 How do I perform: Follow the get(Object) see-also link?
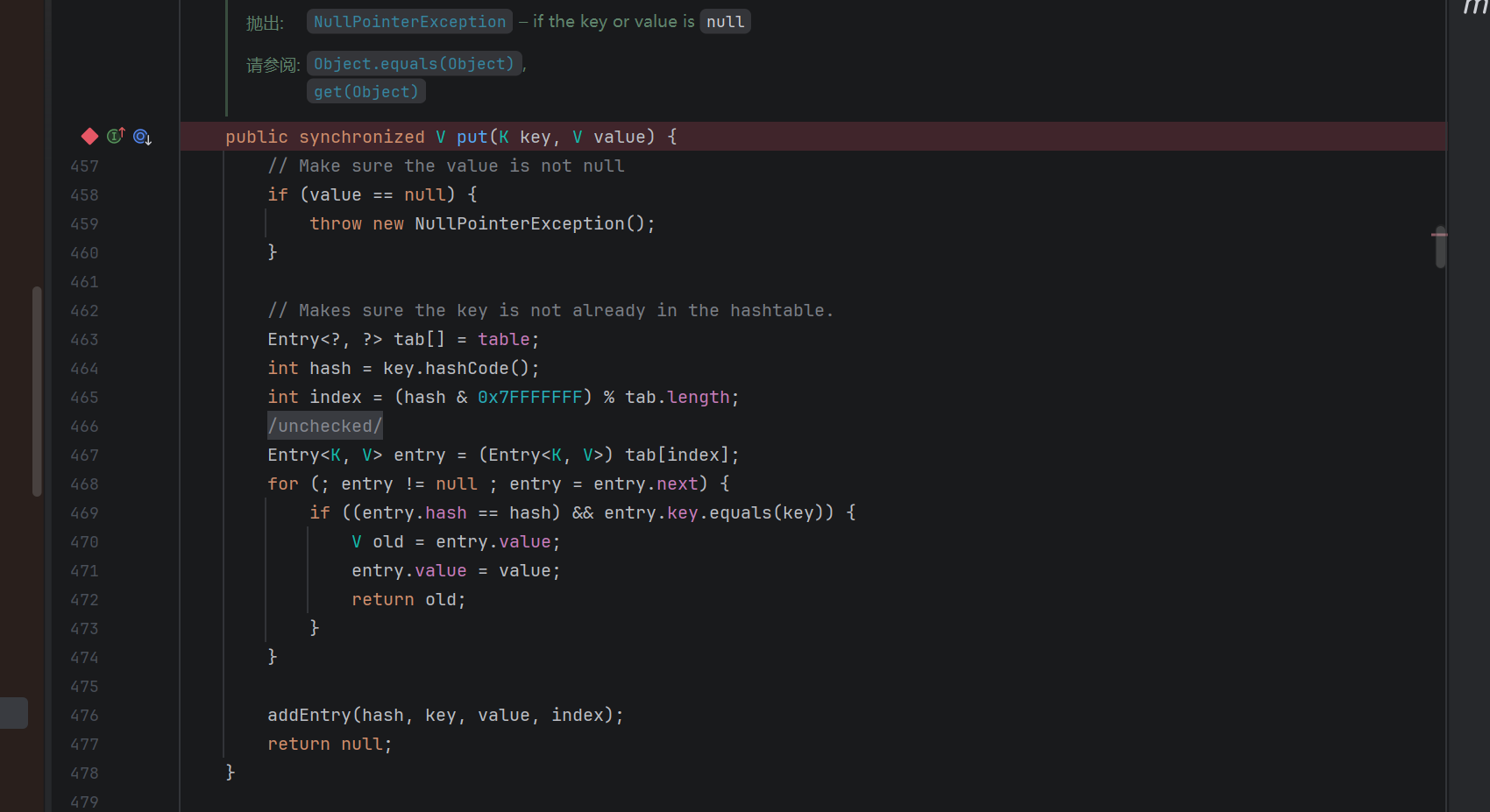365,92
